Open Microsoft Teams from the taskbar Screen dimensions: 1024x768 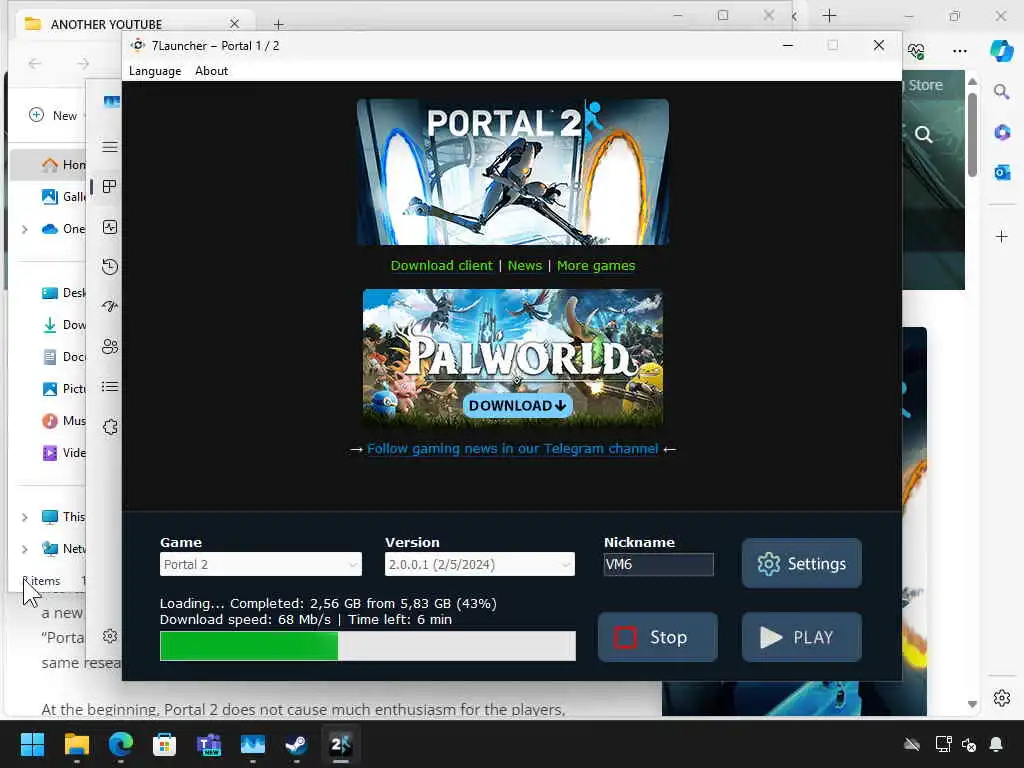click(x=209, y=744)
